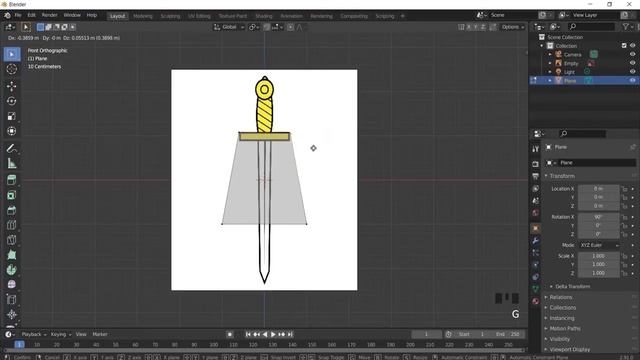Switch to the Sculpting workspace tab
640x360 pixels.
pyautogui.click(x=170, y=16)
